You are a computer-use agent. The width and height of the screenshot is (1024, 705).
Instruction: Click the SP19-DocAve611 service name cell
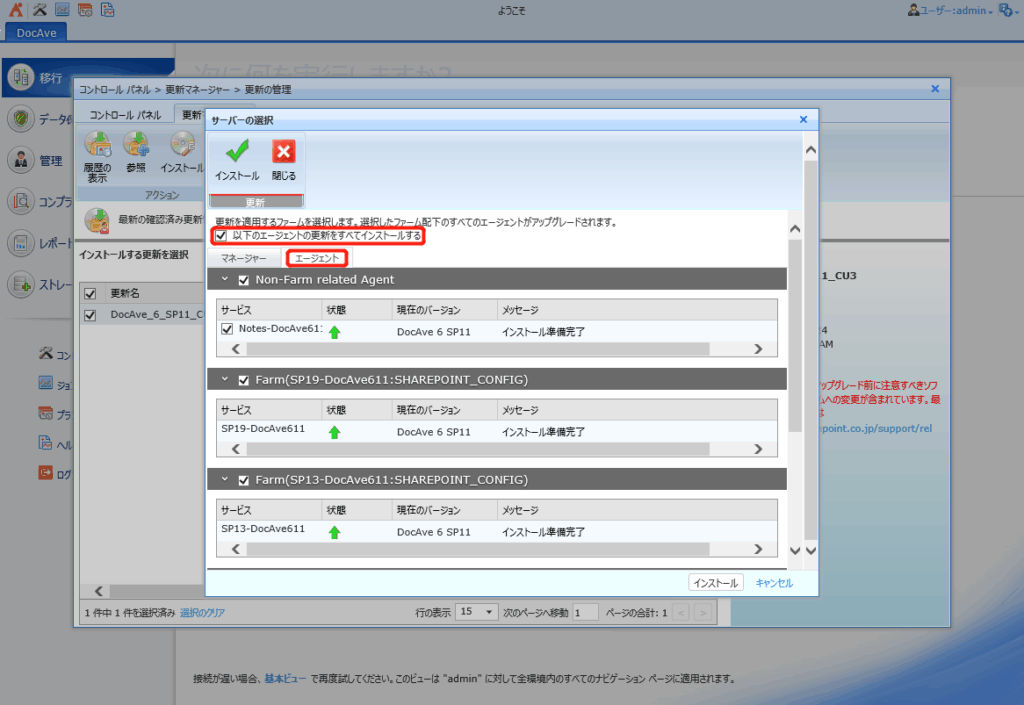(x=263, y=429)
